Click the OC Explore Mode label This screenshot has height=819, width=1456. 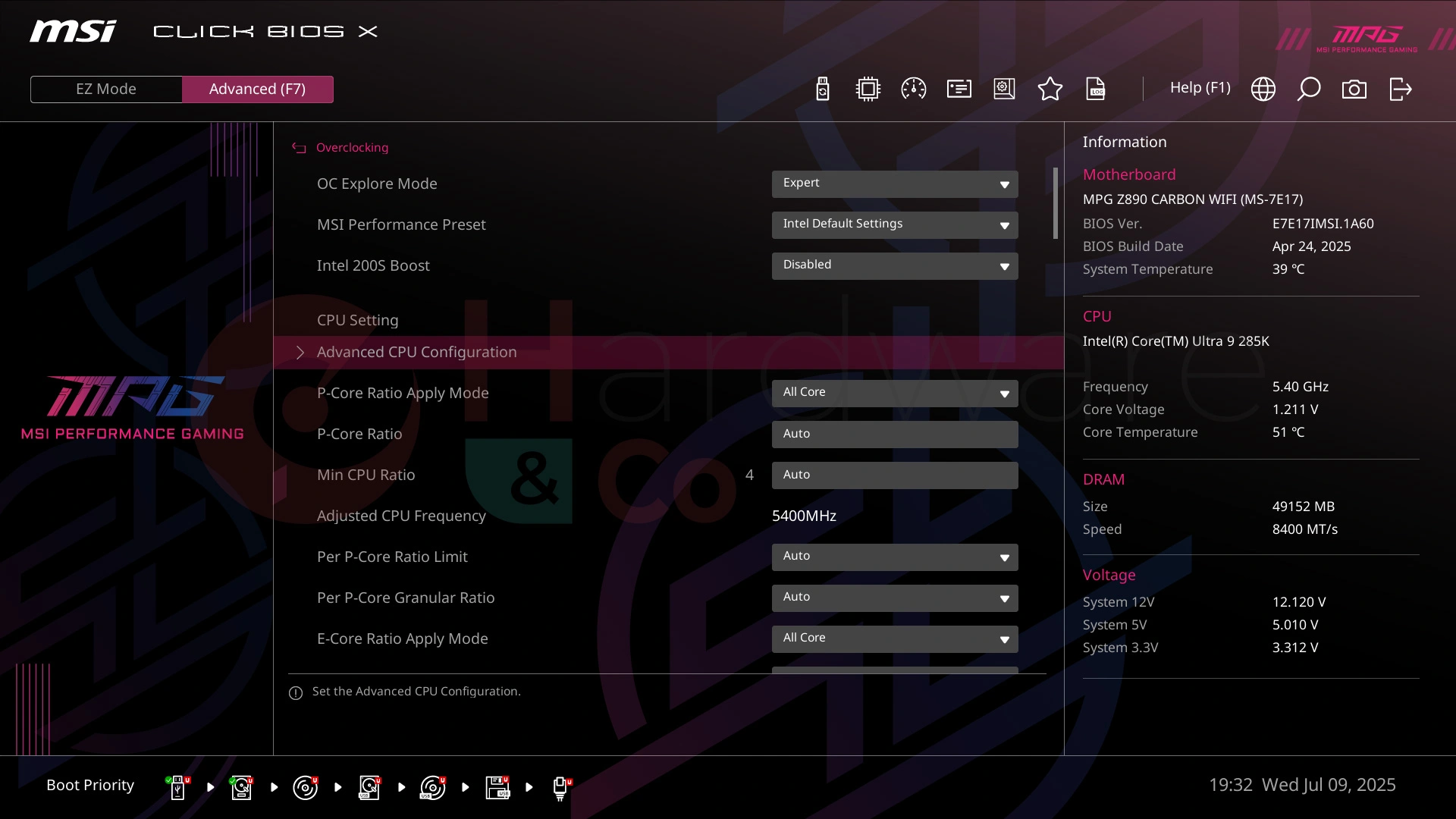tap(377, 184)
